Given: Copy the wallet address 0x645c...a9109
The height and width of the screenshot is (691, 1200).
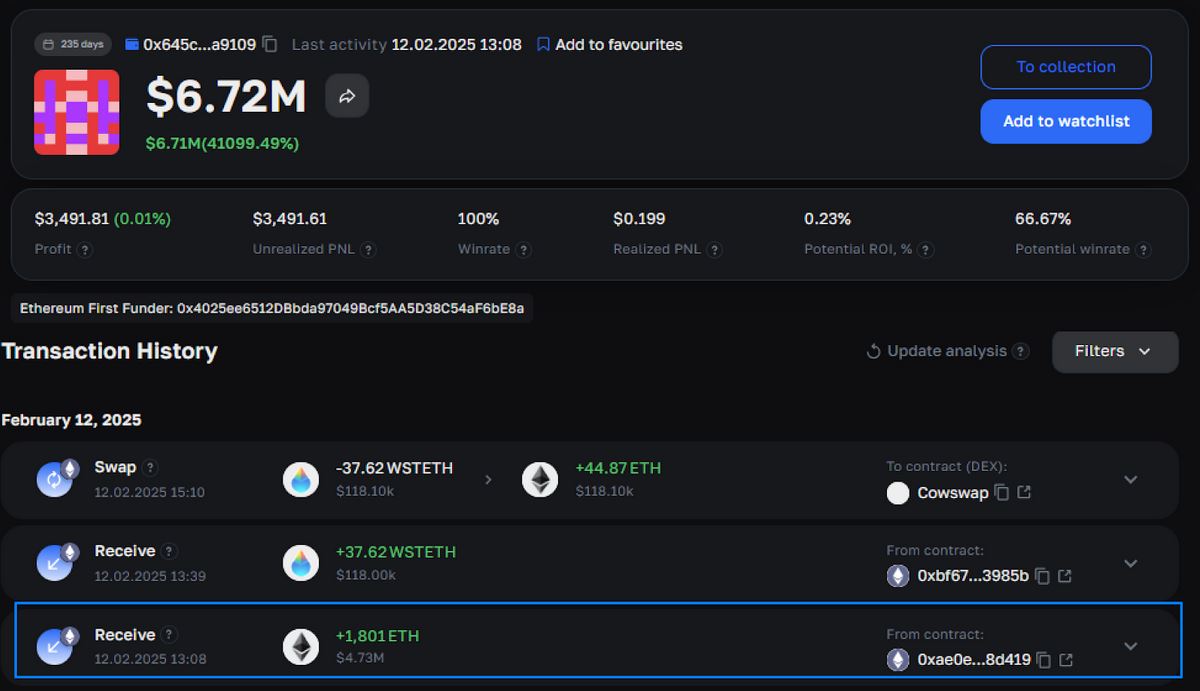Looking at the screenshot, I should pos(270,44).
